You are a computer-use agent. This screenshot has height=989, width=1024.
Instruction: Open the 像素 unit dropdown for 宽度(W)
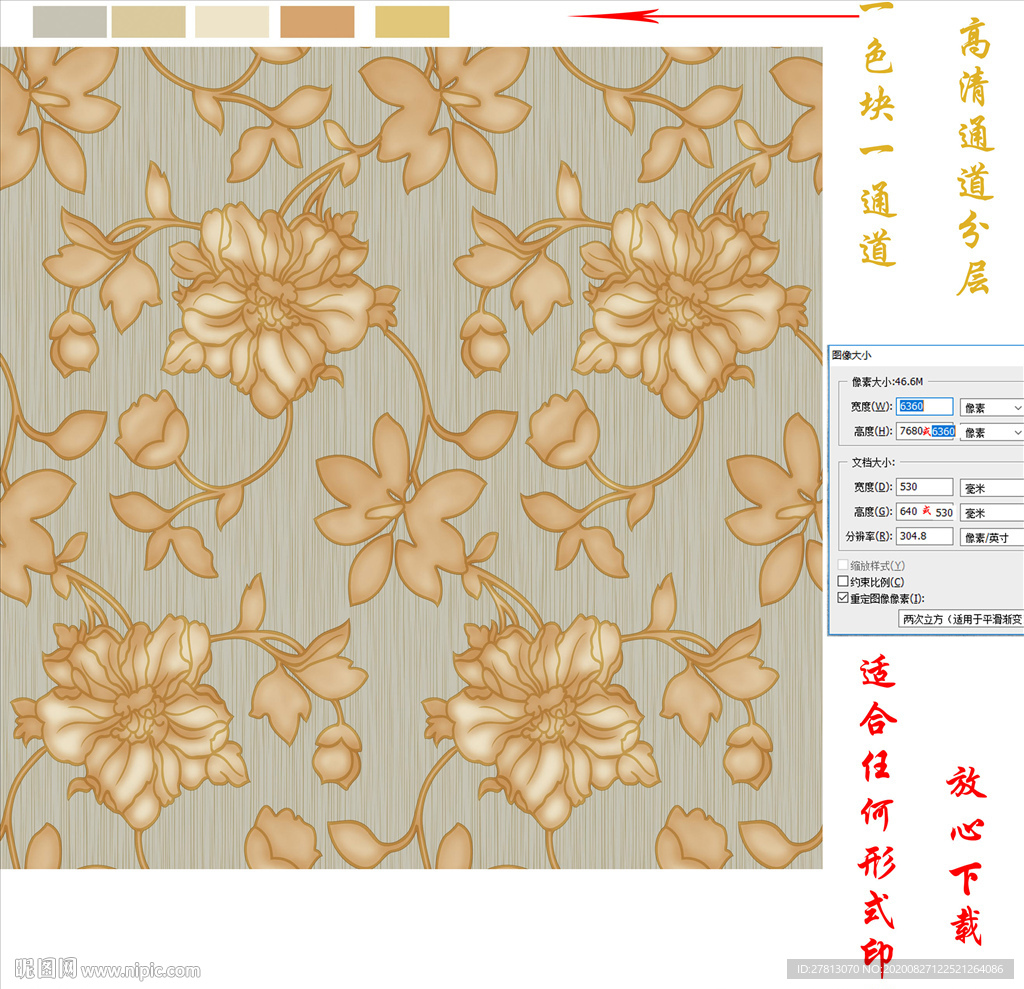point(991,408)
